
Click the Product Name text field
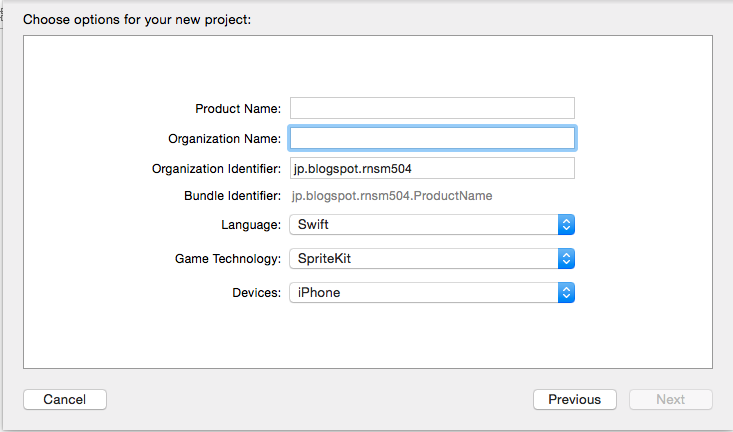point(432,108)
